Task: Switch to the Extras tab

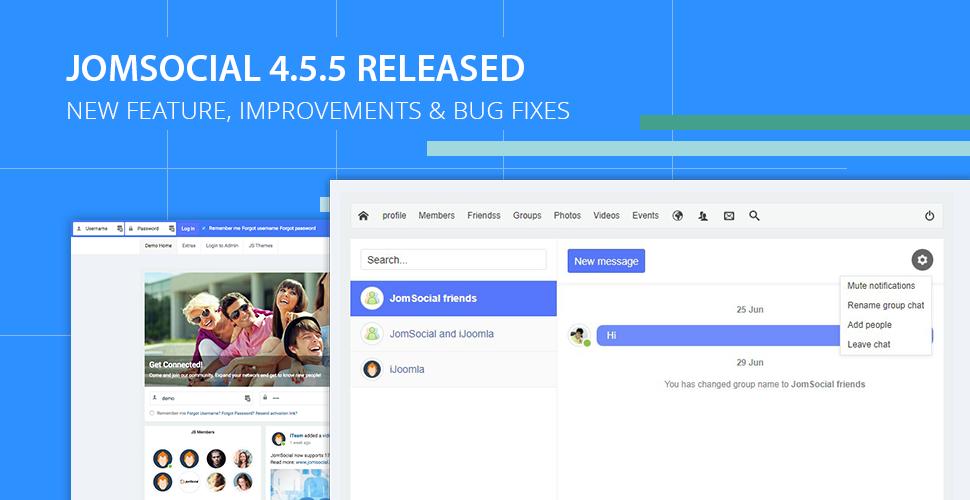Action: pos(189,246)
